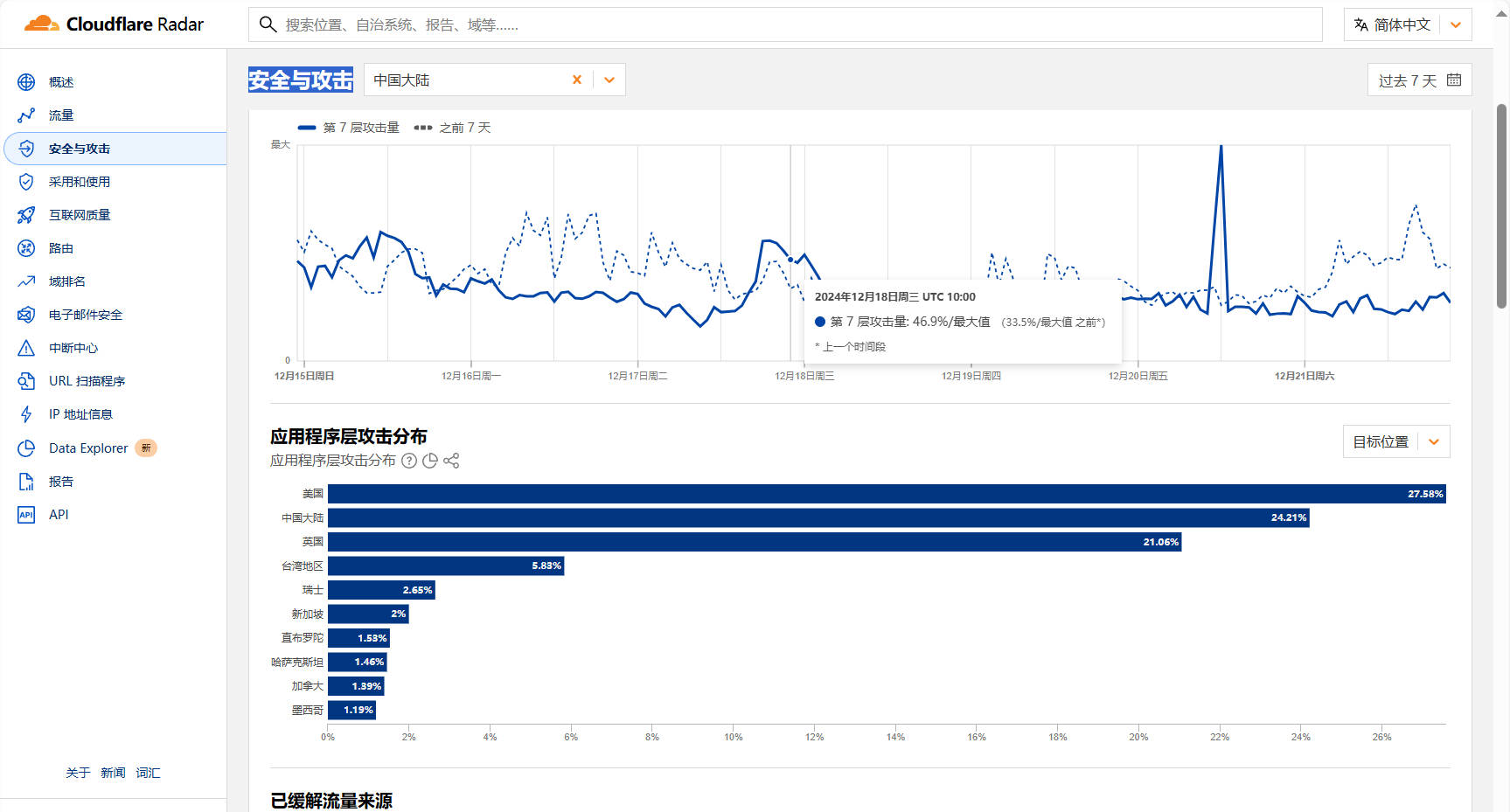Click the 12月16日周一 axis label
The height and width of the screenshot is (812, 1510).
click(x=471, y=376)
